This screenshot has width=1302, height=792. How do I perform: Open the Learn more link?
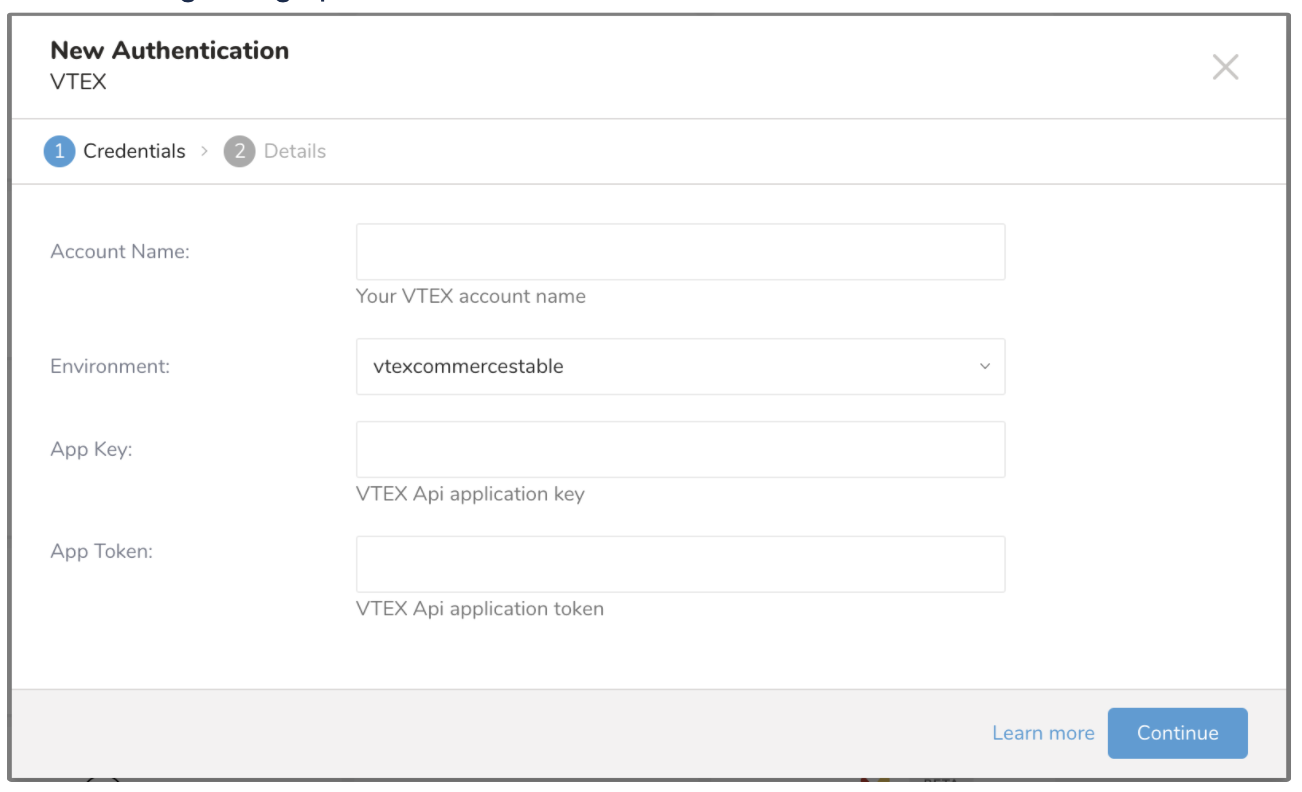(1043, 733)
